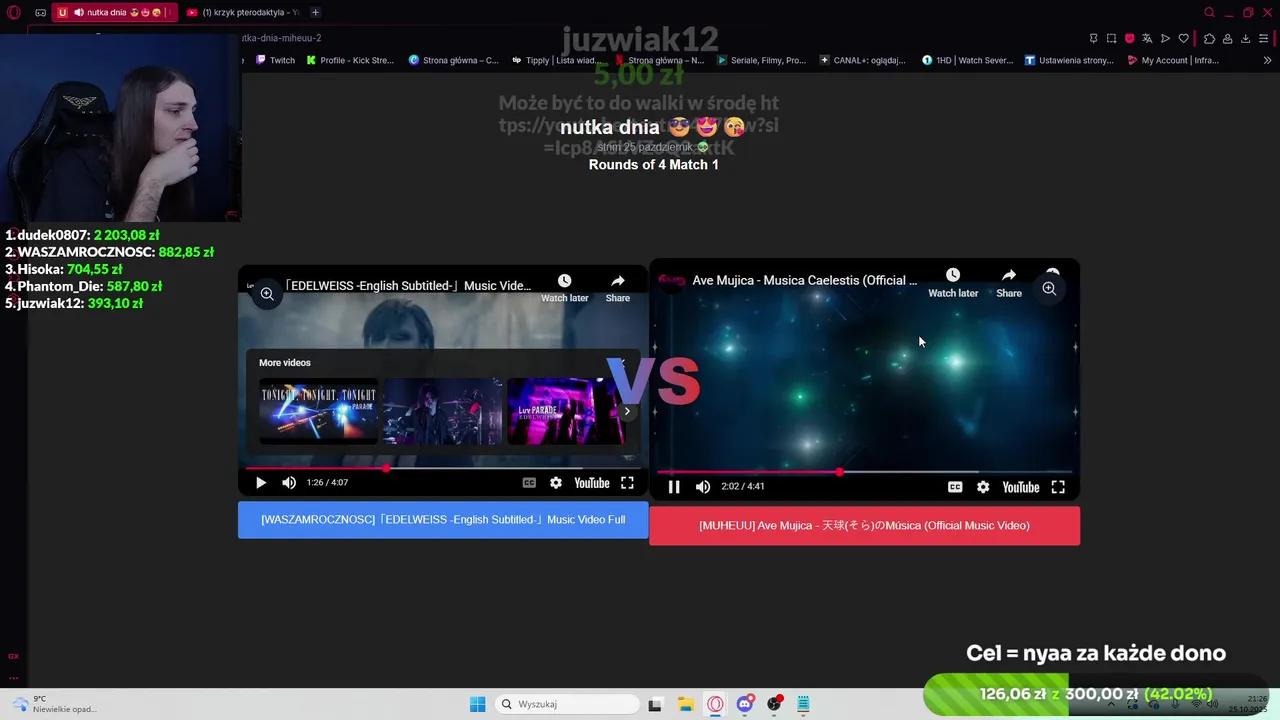Seek on the Ave Mujica progress bar

865,472
